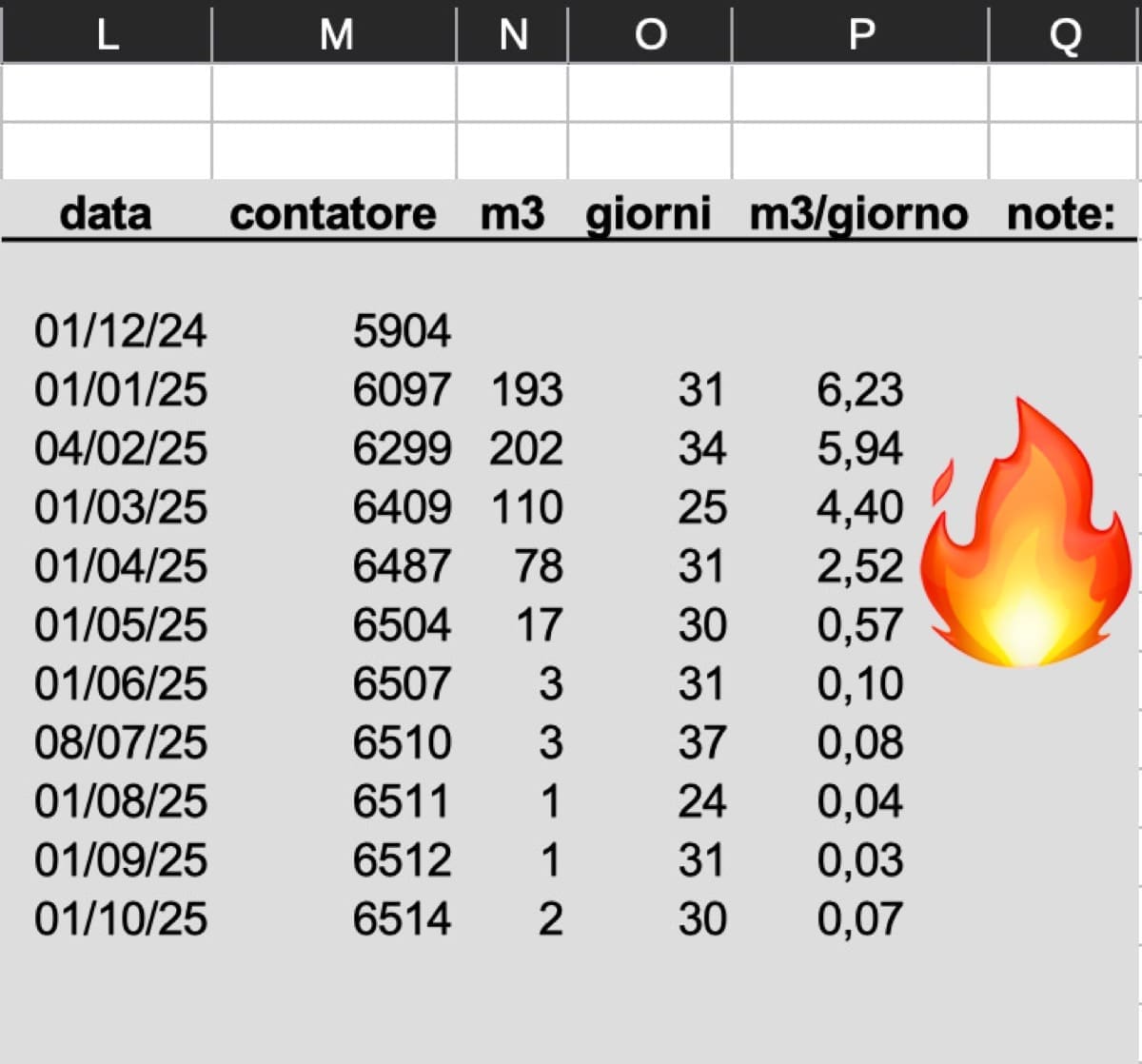Screen dimensions: 1142x1064
Task: Click the meter reading 5904 cell
Action: pyautogui.click(x=402, y=331)
